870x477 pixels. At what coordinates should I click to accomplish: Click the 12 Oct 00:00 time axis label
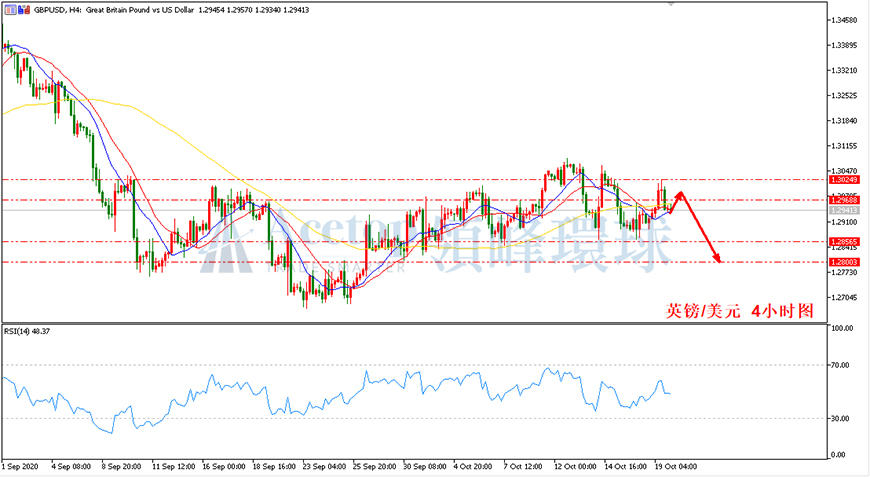[575, 466]
